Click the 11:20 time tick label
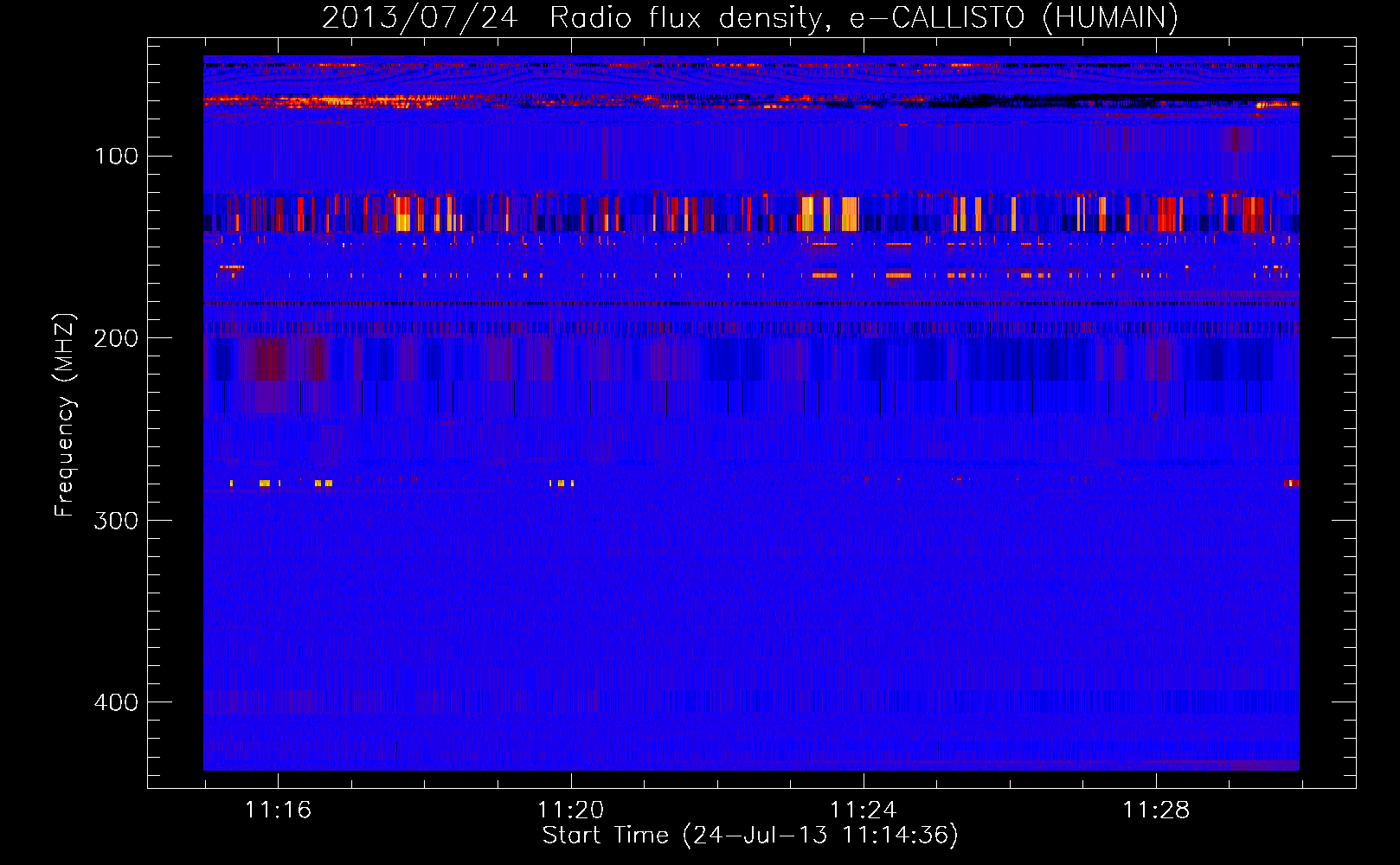This screenshot has height=865, width=1400. [x=570, y=810]
